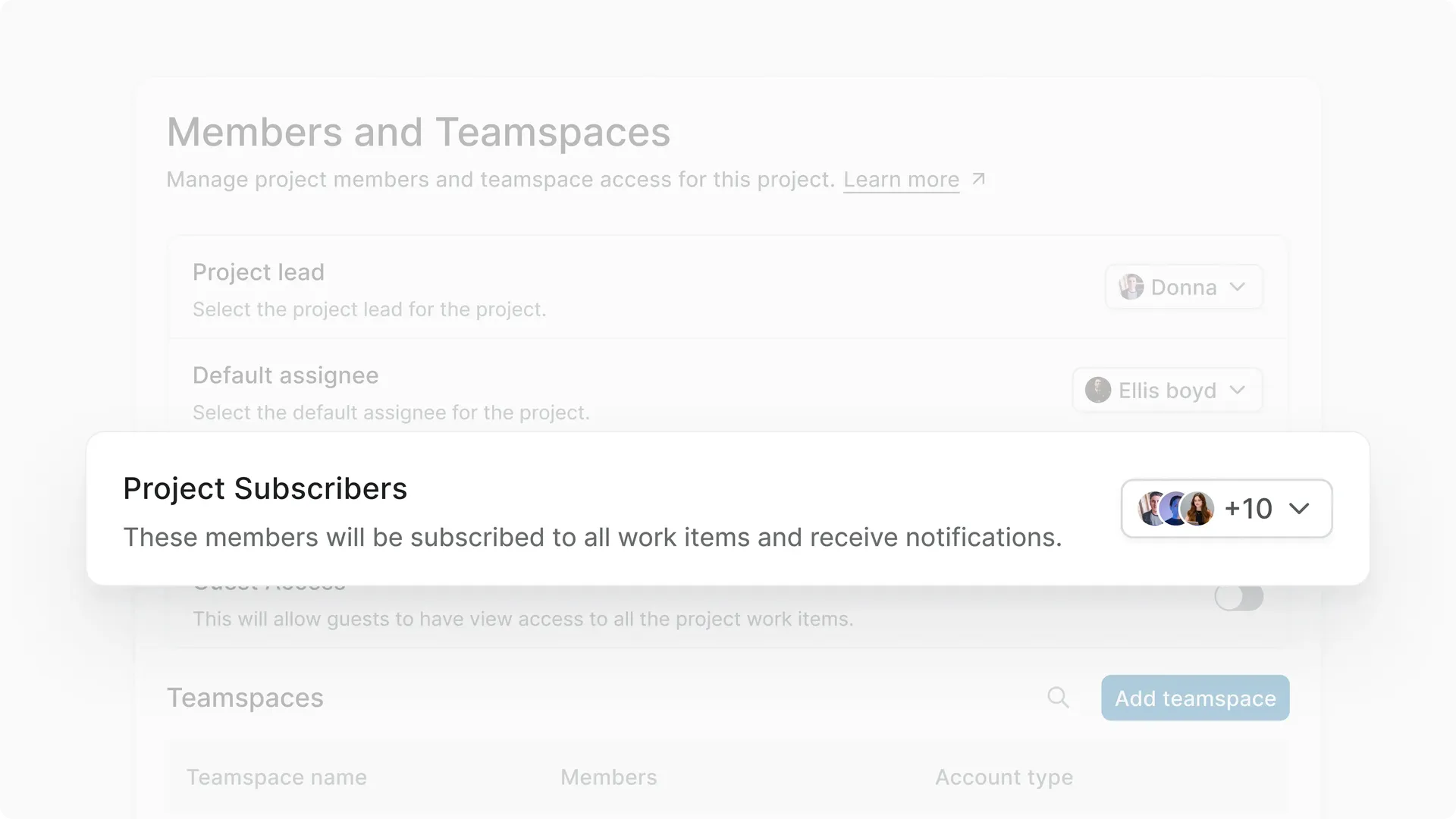Click the Teamspaces section heading
Screen dimensions: 1456x819
click(x=245, y=698)
